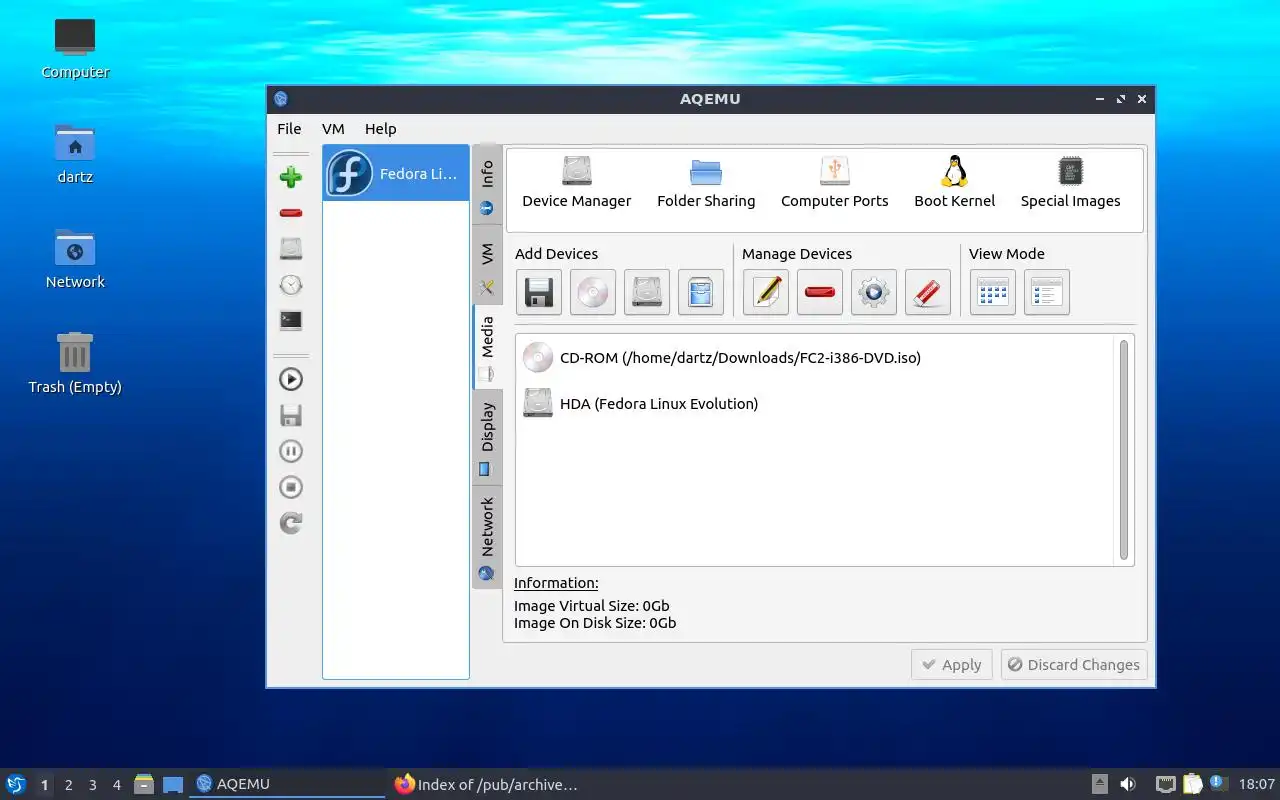Reset the VM with the circular arrow icon
This screenshot has width=1280, height=800.
(x=291, y=523)
